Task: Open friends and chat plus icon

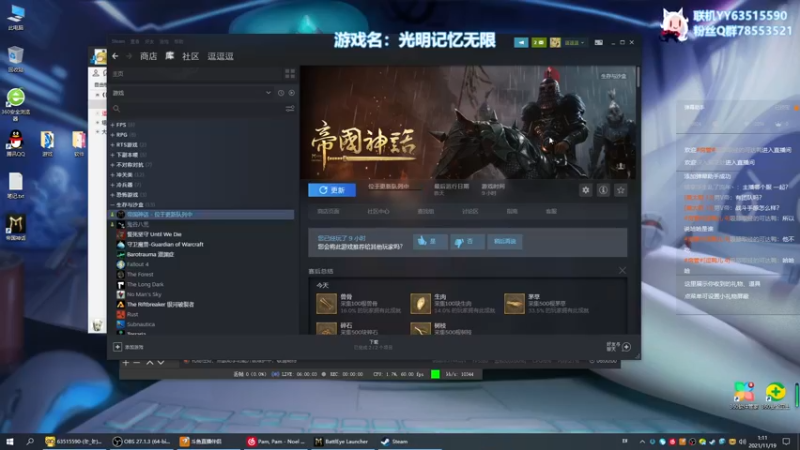Action: (x=626, y=347)
